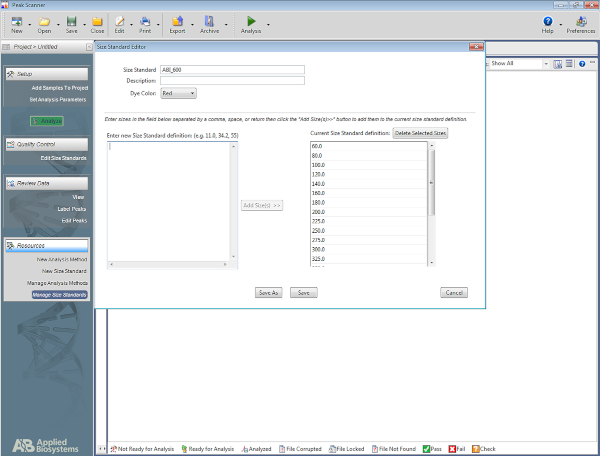Open Help from the toolbar icon

(548, 21)
